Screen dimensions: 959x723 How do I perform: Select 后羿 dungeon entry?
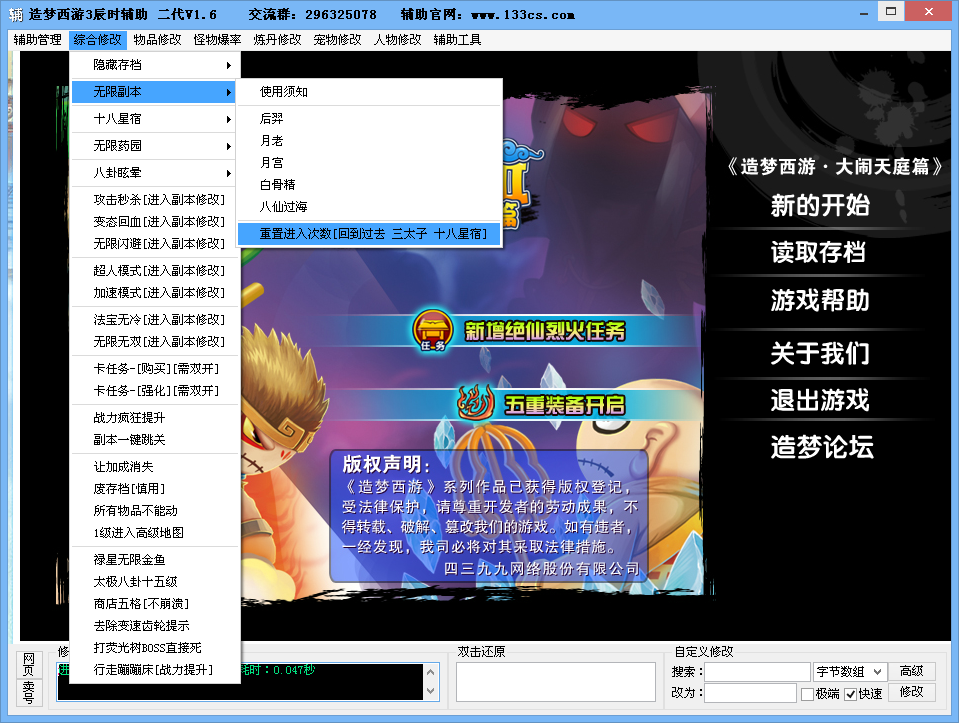tap(369, 119)
